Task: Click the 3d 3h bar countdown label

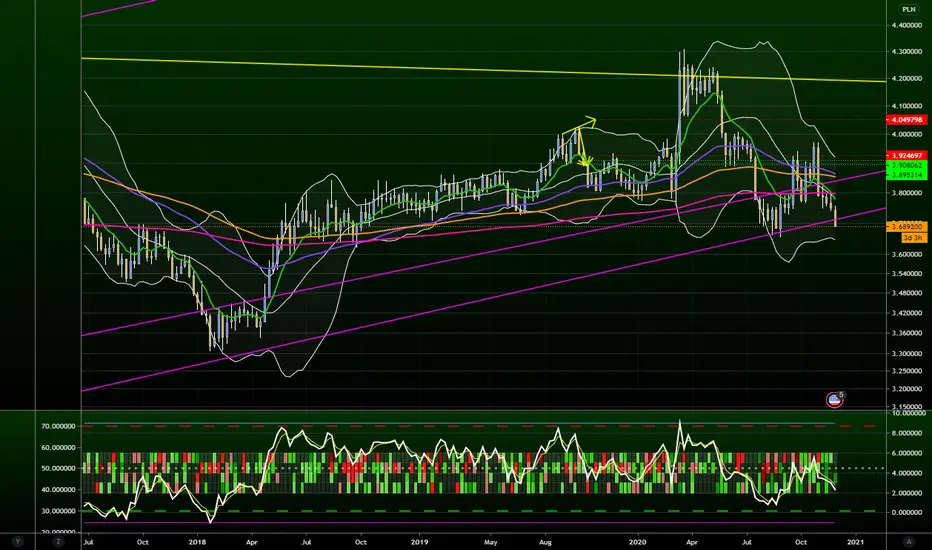Action: pos(913,238)
